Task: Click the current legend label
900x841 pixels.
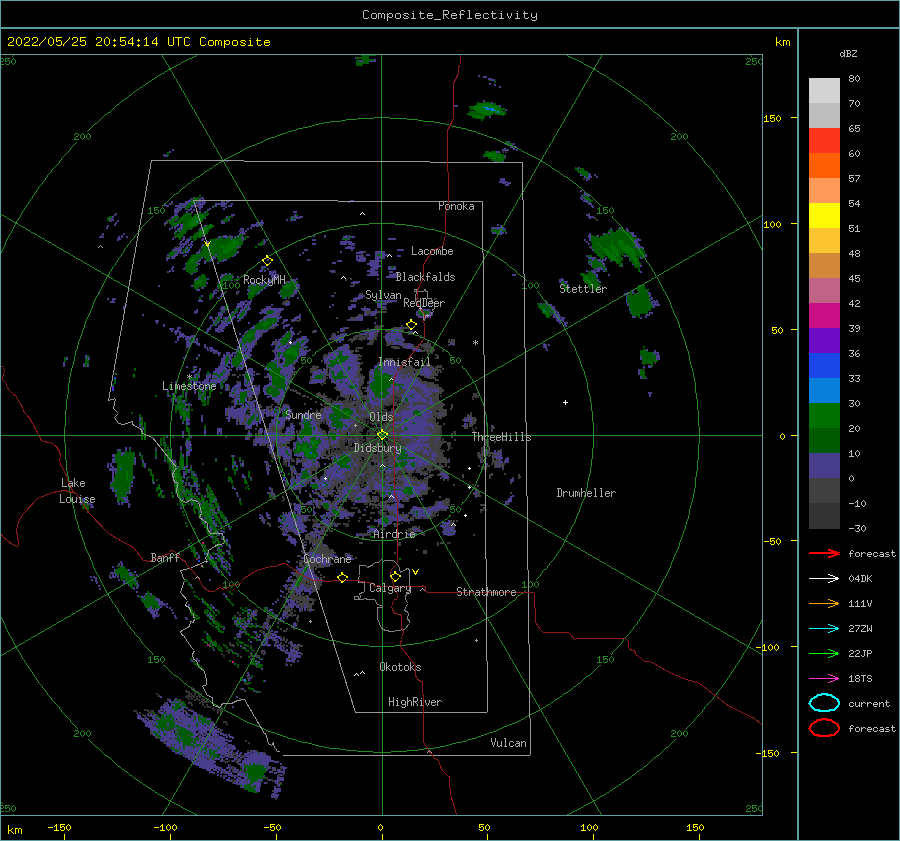Action: (869, 703)
